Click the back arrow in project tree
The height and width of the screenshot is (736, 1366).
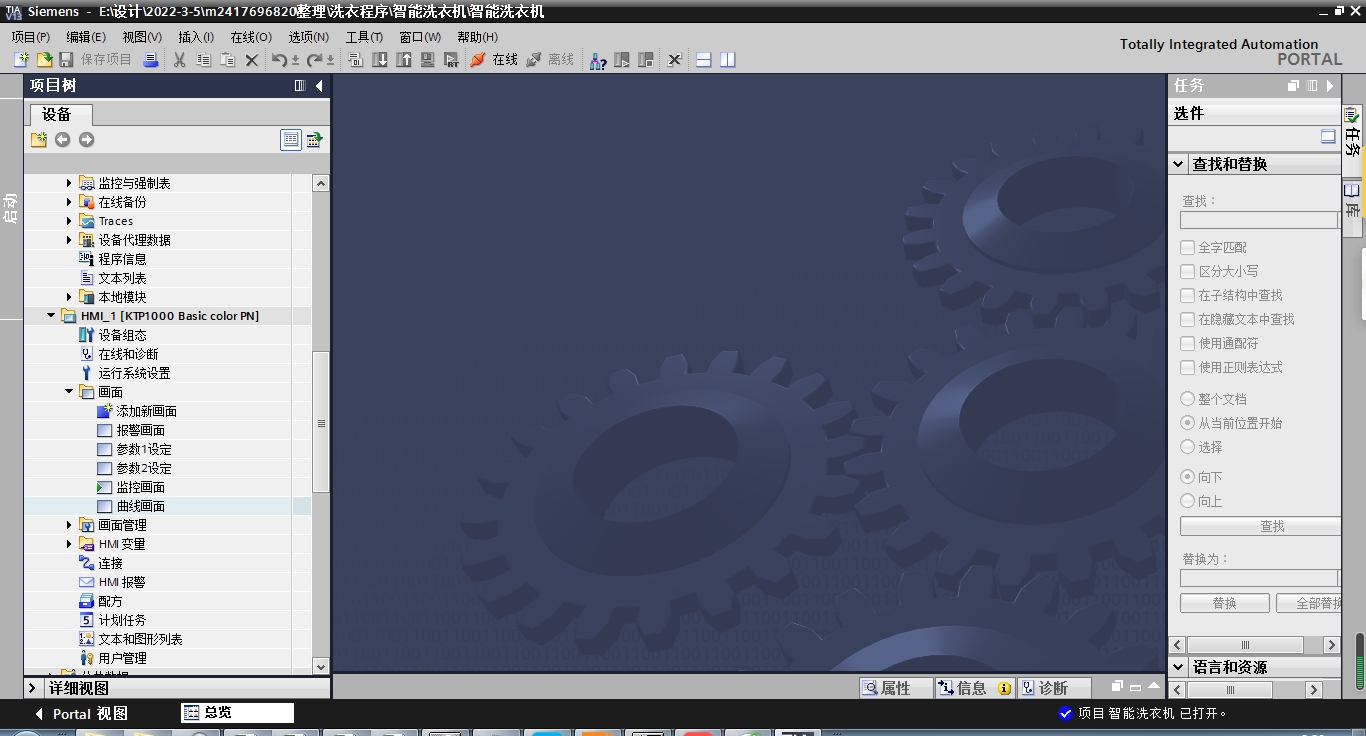(63, 140)
